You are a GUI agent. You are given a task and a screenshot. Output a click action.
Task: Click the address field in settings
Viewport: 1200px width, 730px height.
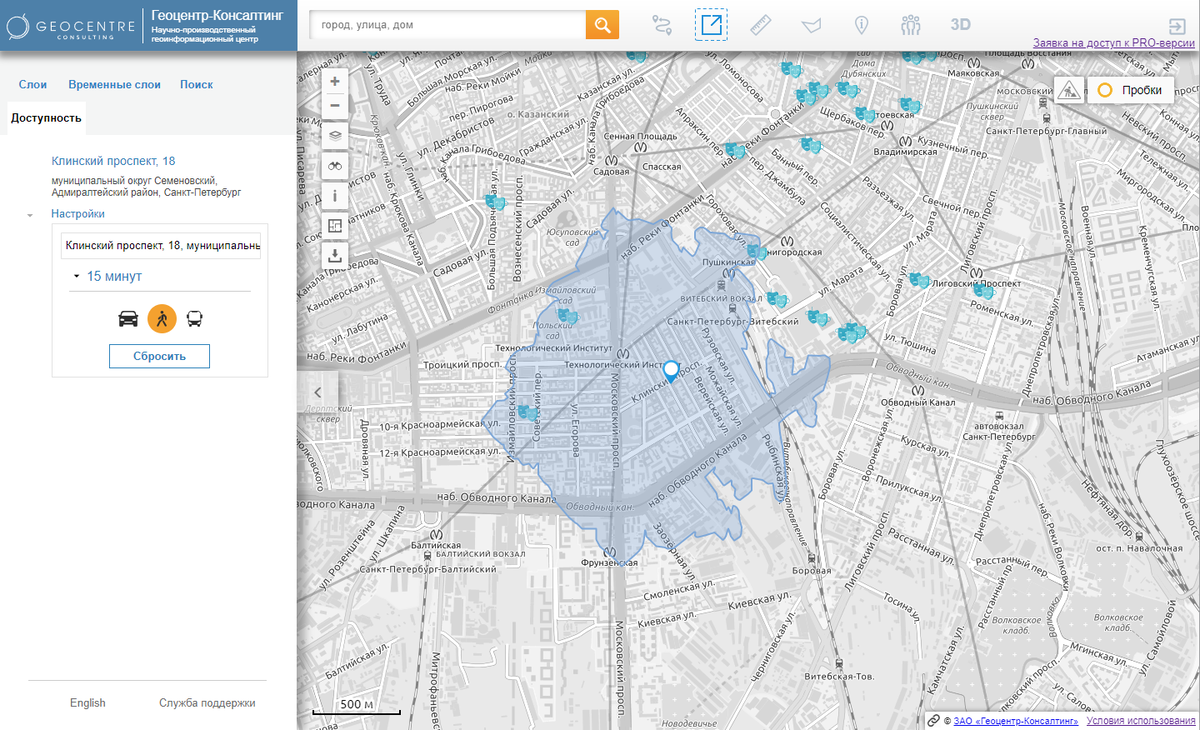point(161,246)
